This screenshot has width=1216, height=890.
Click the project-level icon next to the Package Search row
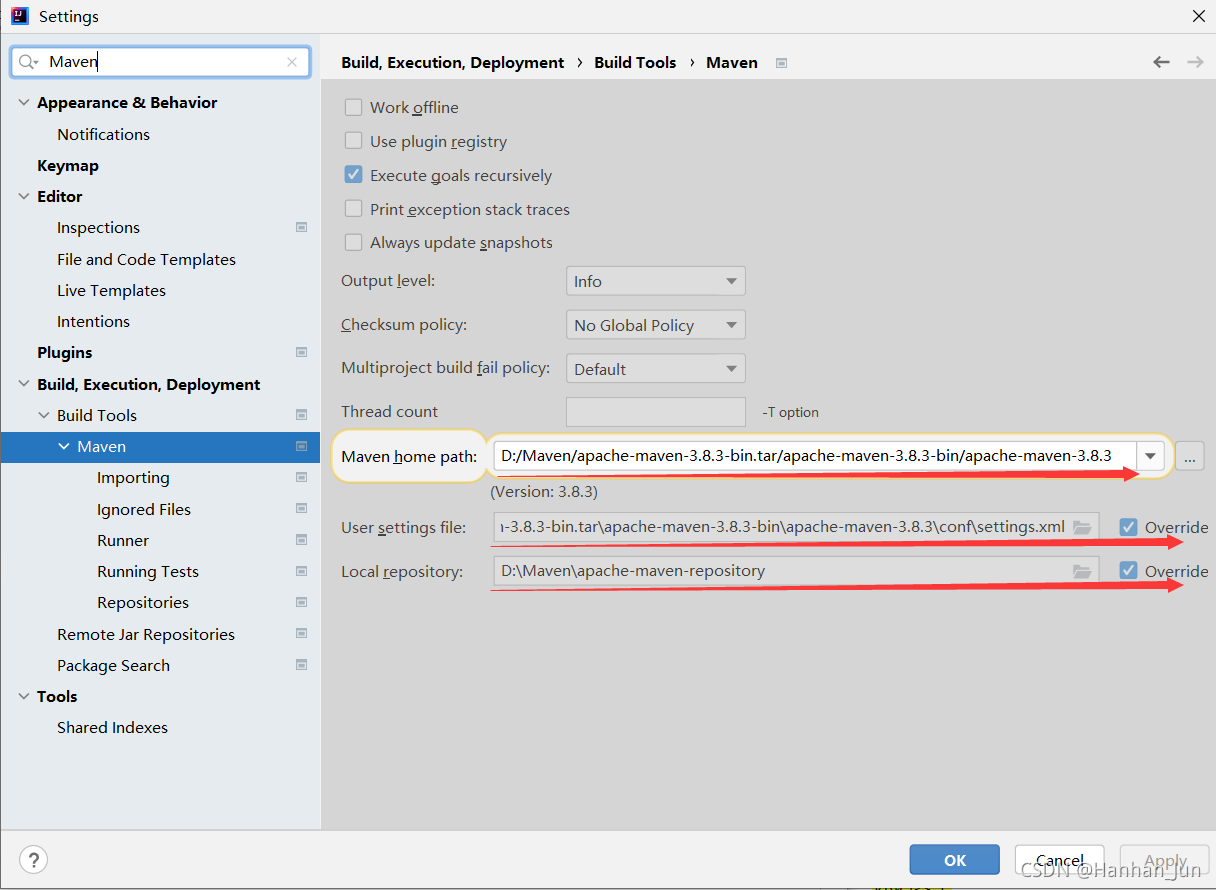click(301, 665)
